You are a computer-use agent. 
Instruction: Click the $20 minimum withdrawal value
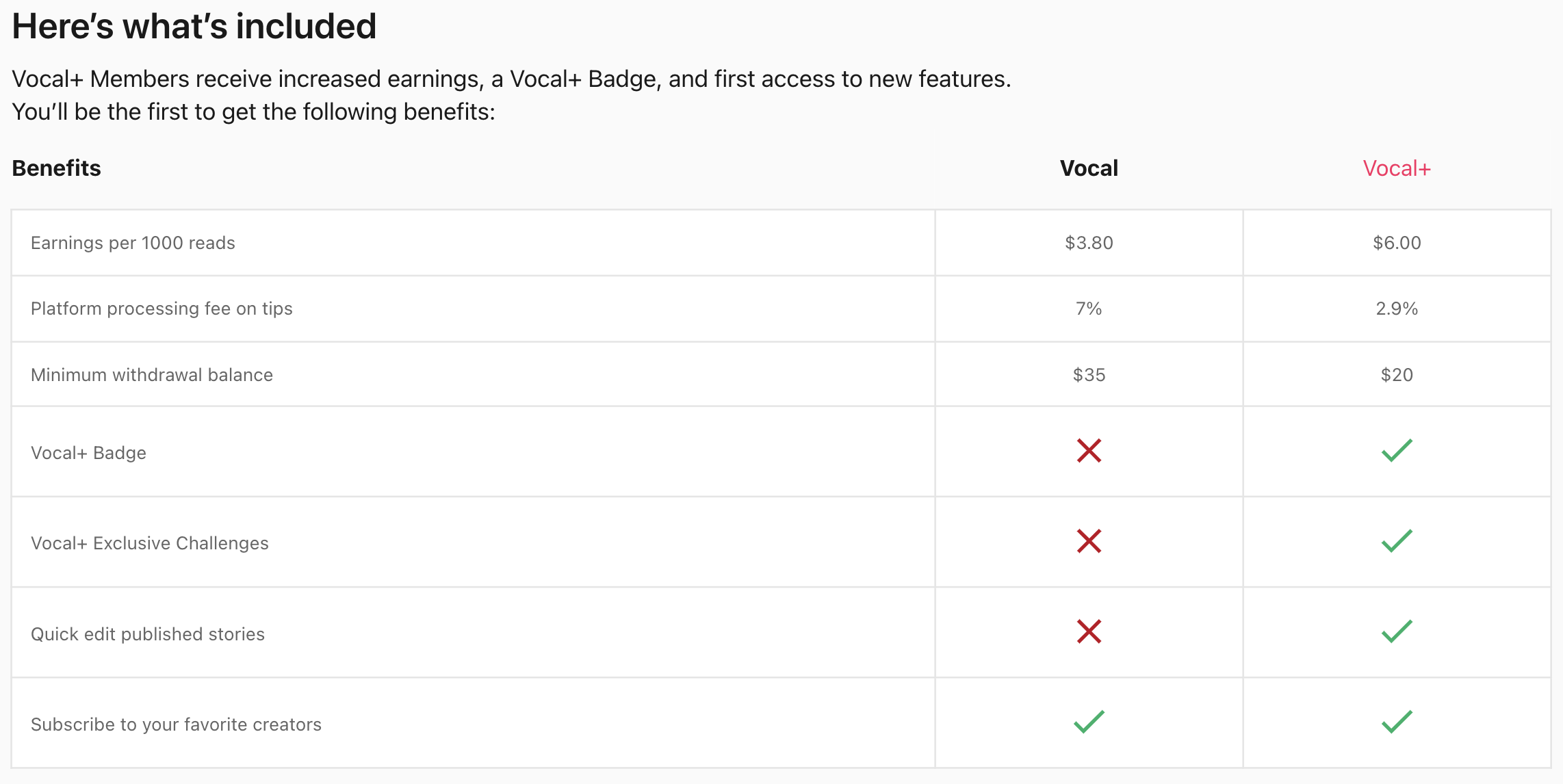tap(1397, 375)
